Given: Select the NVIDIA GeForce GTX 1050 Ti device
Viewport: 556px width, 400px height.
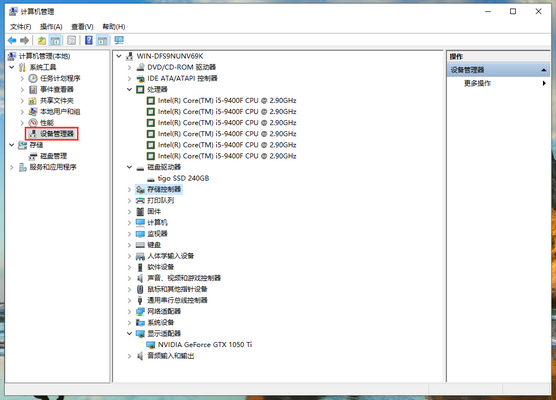Looking at the screenshot, I should tap(205, 345).
